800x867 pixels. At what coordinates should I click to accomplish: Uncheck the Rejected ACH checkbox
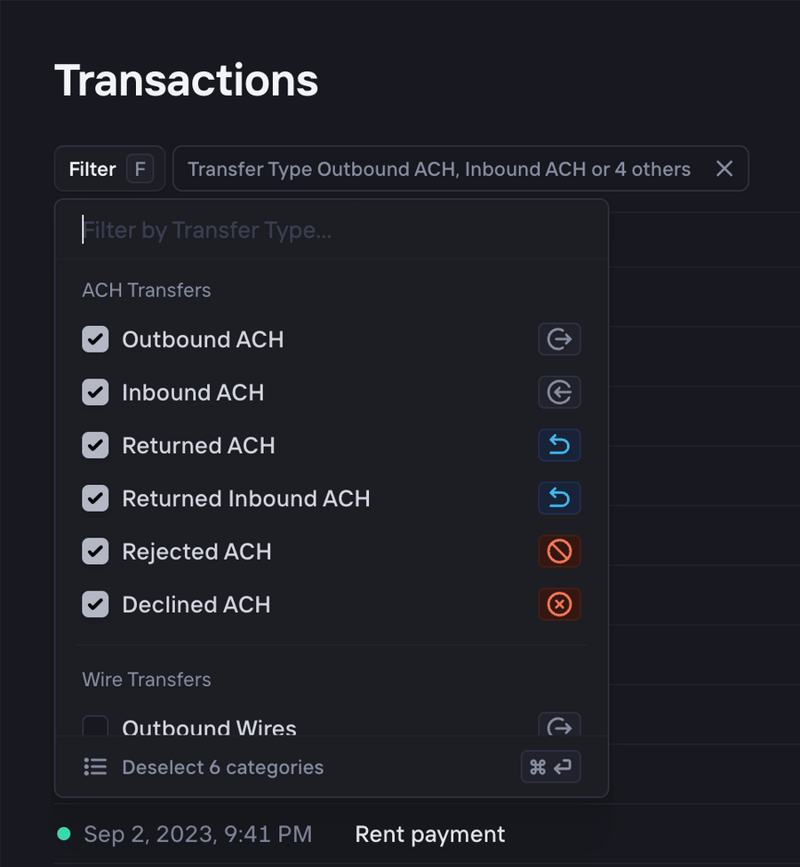95,551
